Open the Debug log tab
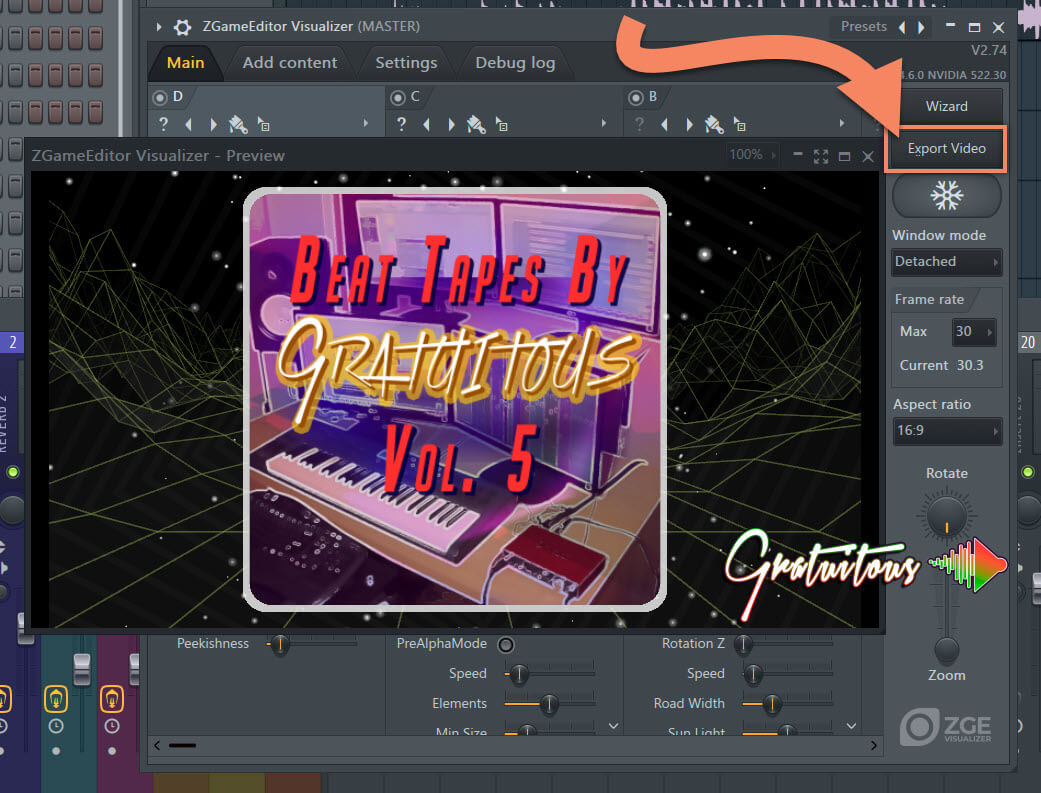 (515, 62)
